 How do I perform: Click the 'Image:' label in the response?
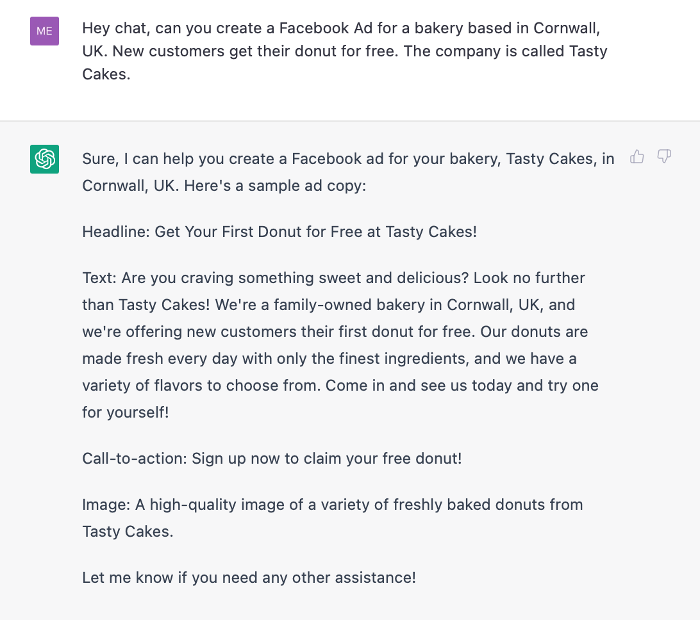(106, 505)
